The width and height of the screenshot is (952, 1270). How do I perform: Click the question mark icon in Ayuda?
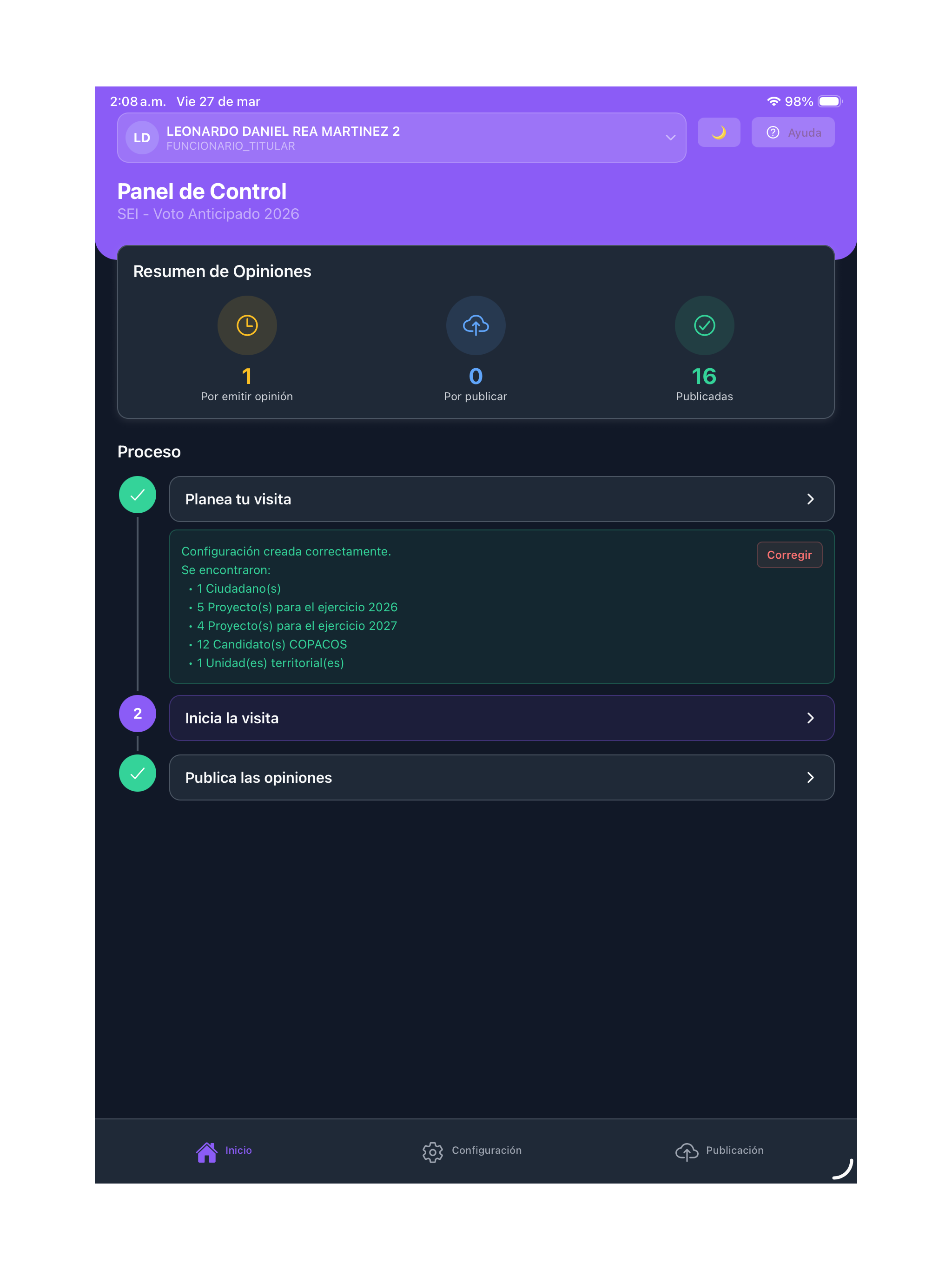click(773, 132)
